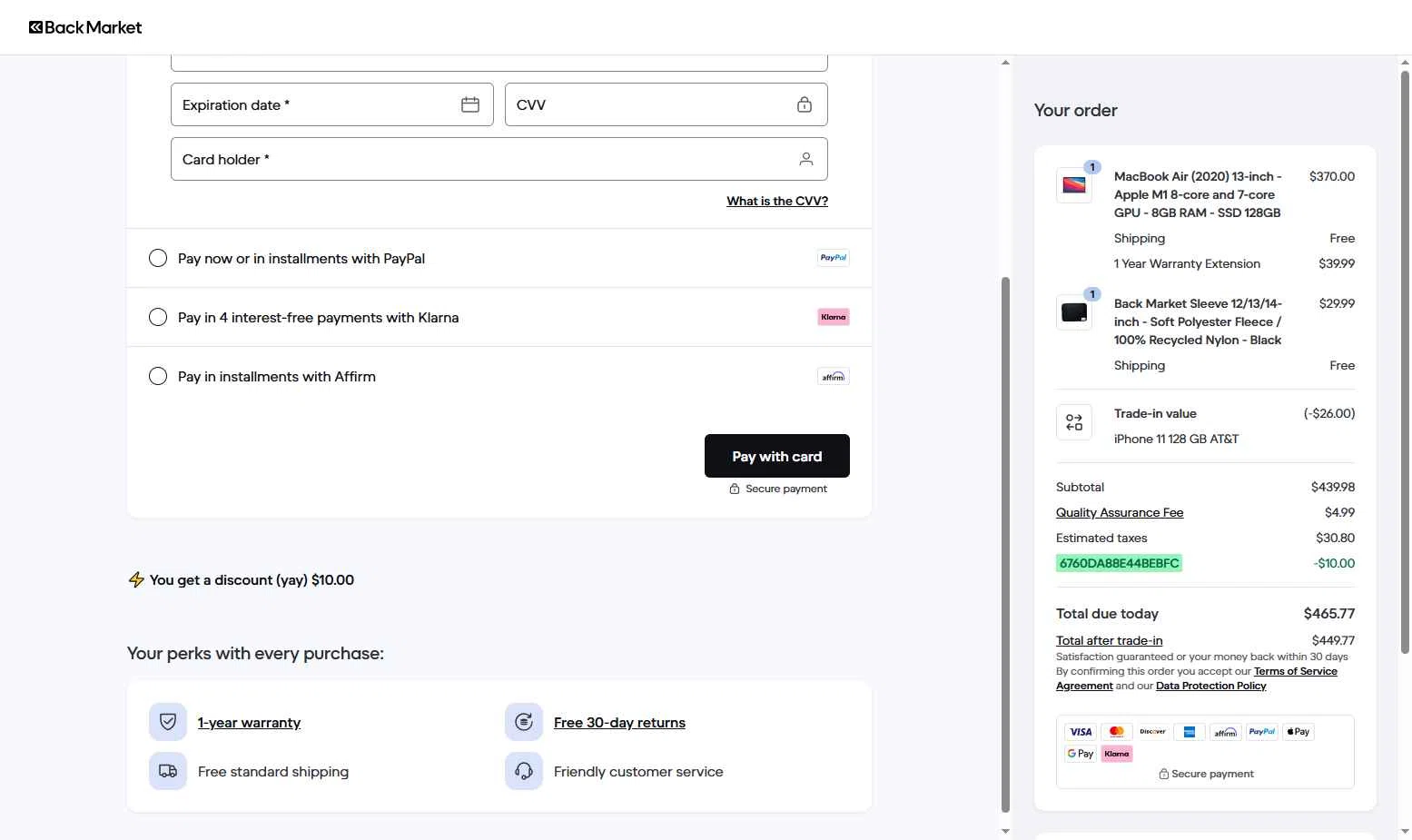Click the lock icon in CVV field
The height and width of the screenshot is (840, 1412).
[x=805, y=104]
